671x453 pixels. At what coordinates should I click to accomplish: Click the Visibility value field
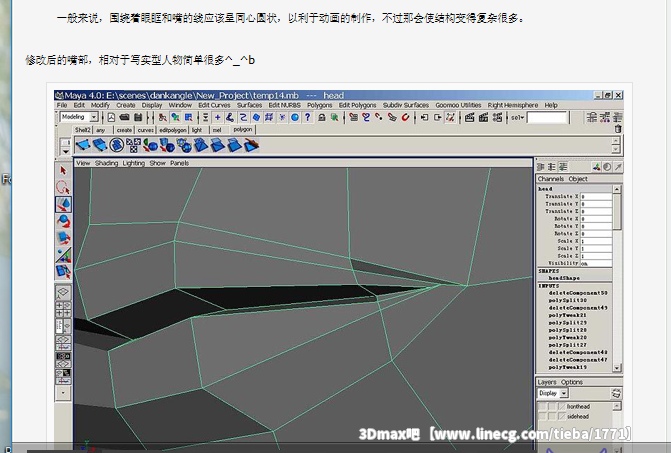click(594, 260)
